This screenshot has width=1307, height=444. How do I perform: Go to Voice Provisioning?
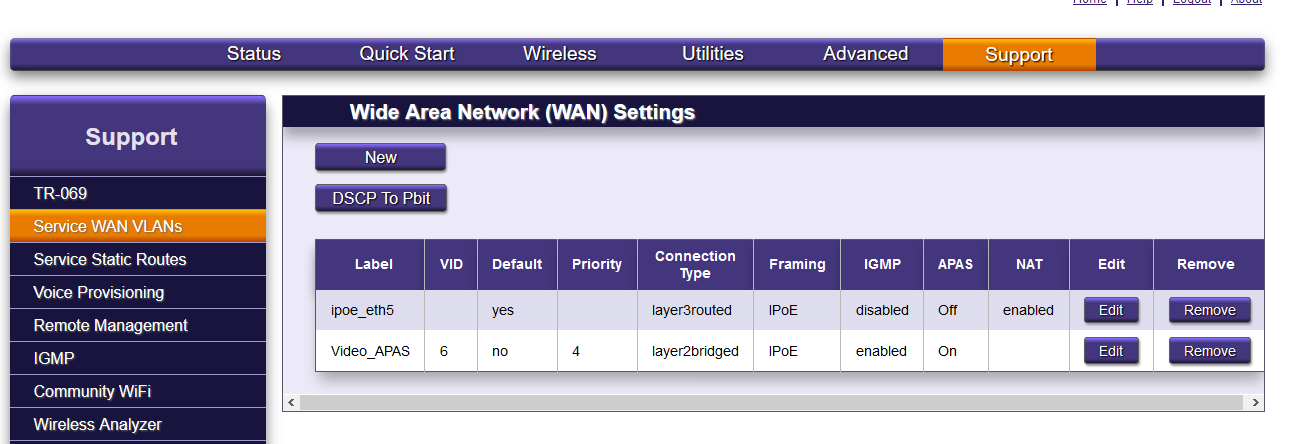tap(98, 292)
